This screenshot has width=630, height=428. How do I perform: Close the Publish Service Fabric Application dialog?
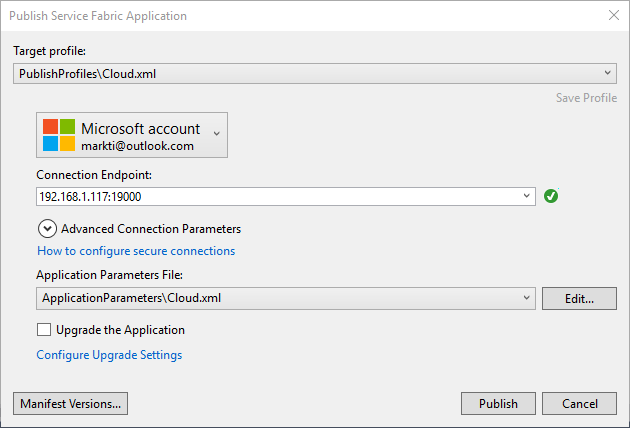point(614,15)
